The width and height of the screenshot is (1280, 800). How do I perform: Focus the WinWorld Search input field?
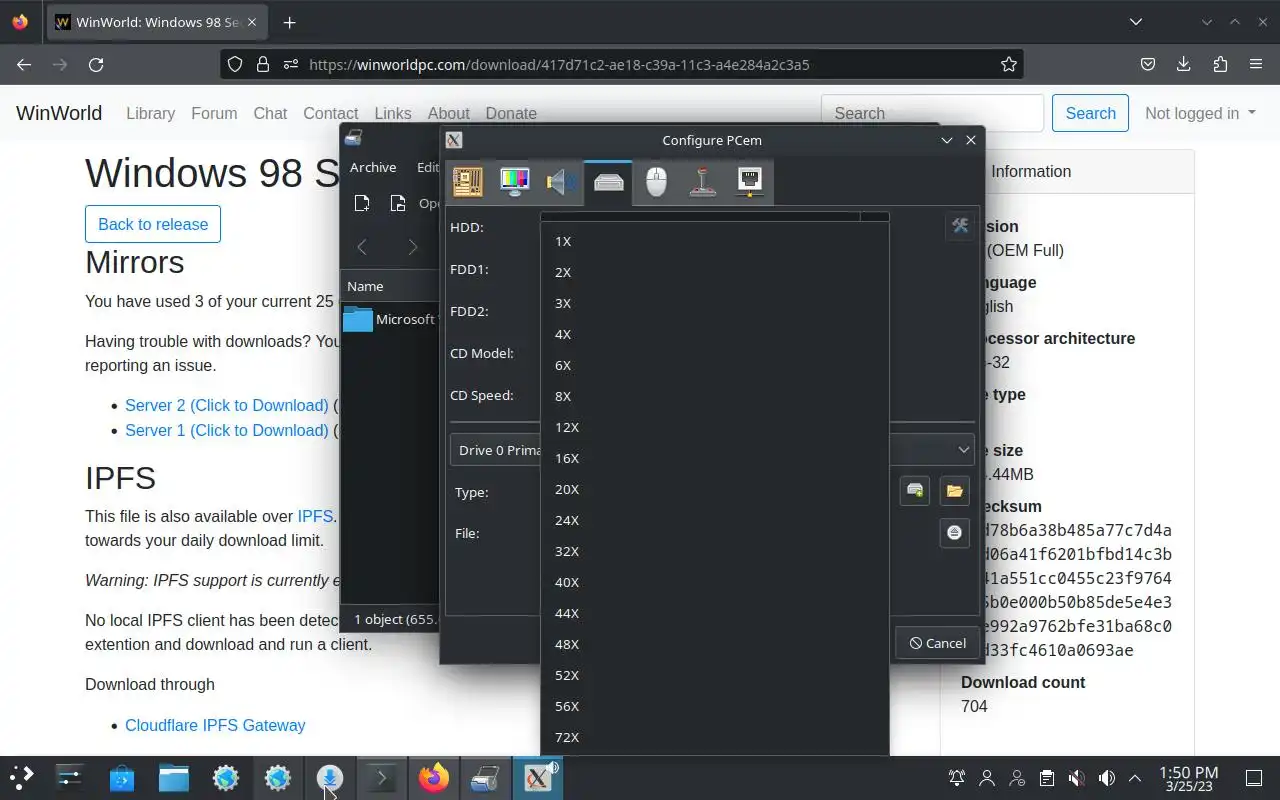pos(932,113)
